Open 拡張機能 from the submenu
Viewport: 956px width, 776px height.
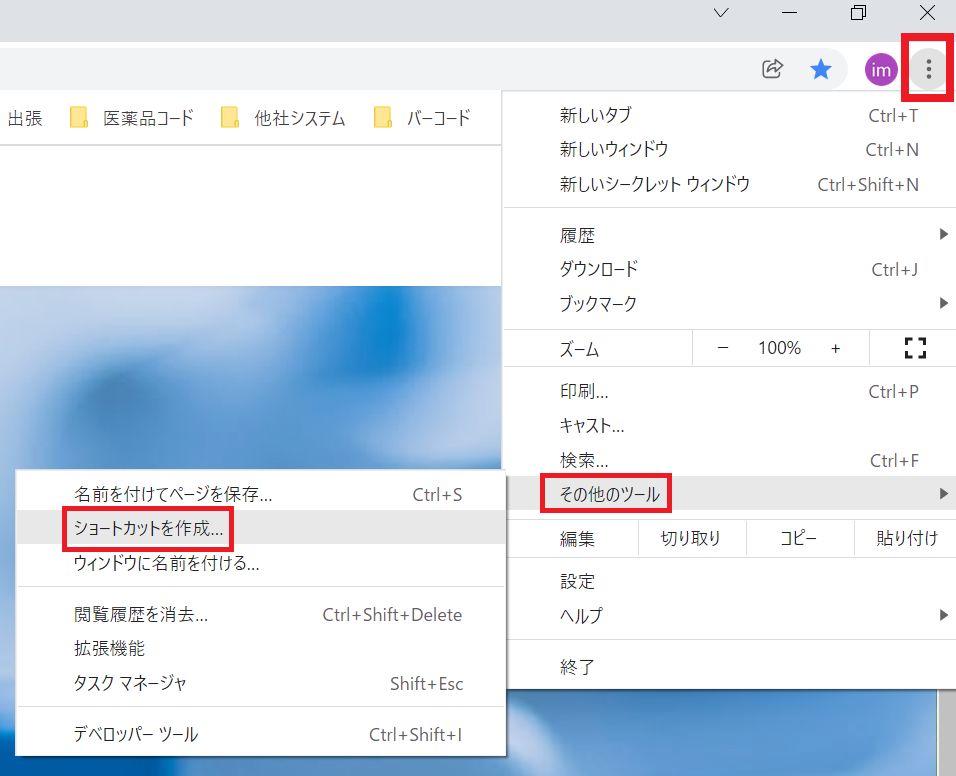click(x=261, y=648)
